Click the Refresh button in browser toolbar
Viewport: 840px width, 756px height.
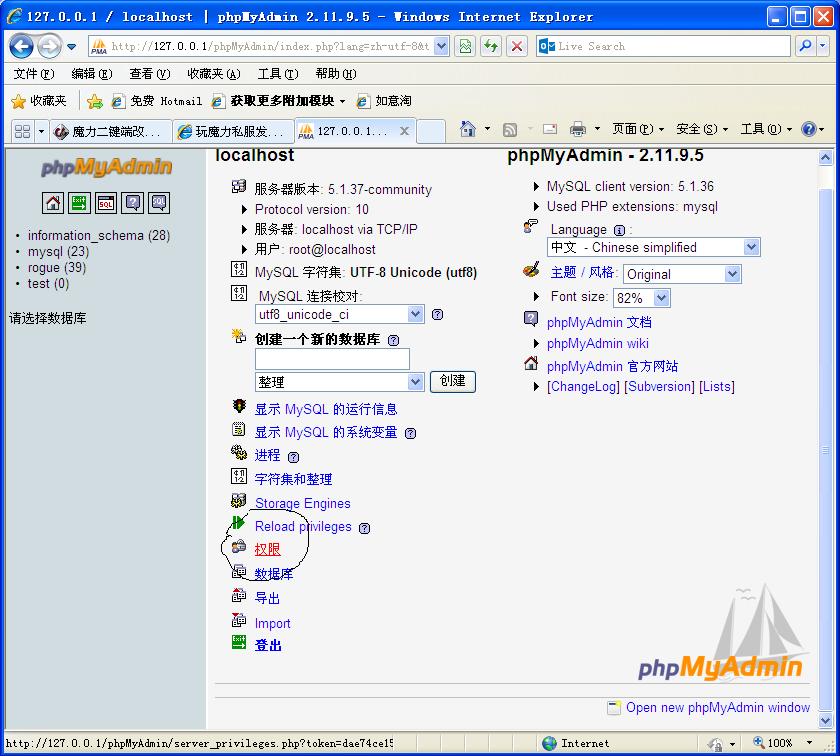coord(491,46)
